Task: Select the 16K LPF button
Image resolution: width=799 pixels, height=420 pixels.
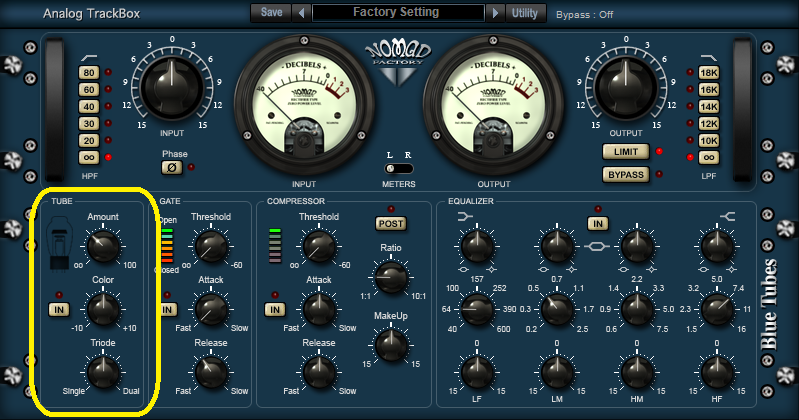Action: pyautogui.click(x=709, y=90)
